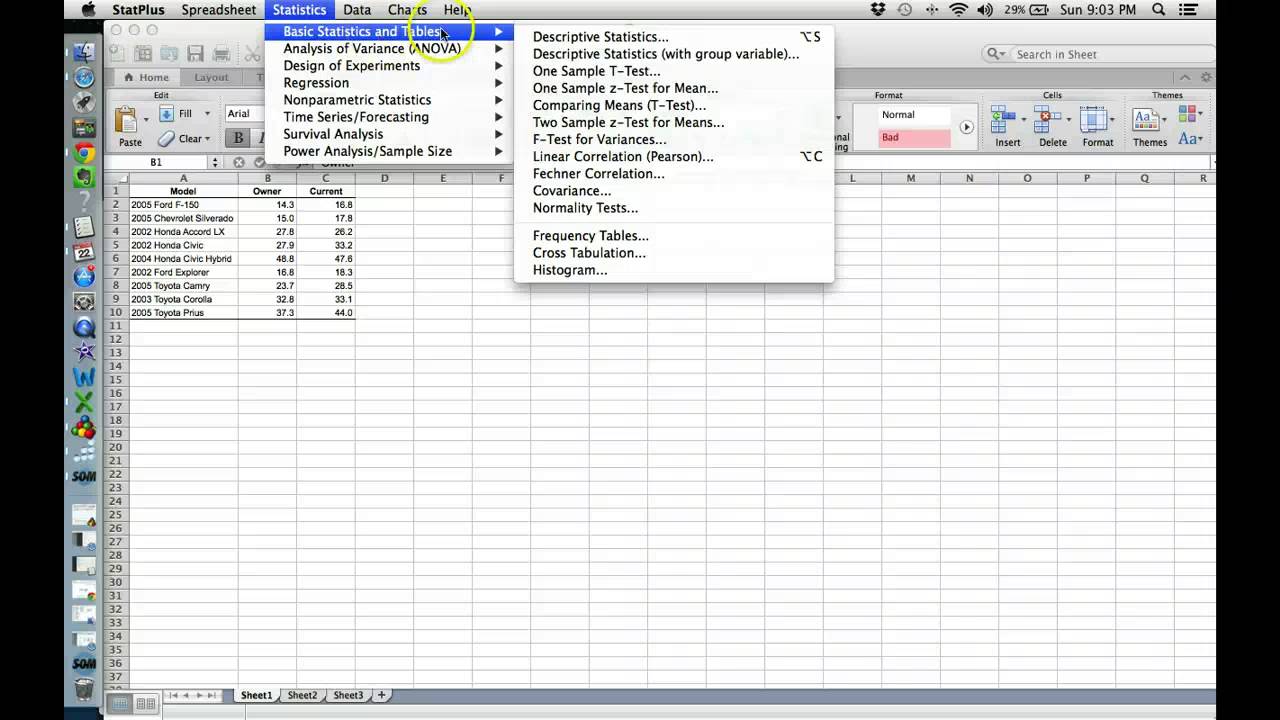This screenshot has height=720, width=1280.
Task: Open iMovie star icon in dock
Action: tap(84, 352)
